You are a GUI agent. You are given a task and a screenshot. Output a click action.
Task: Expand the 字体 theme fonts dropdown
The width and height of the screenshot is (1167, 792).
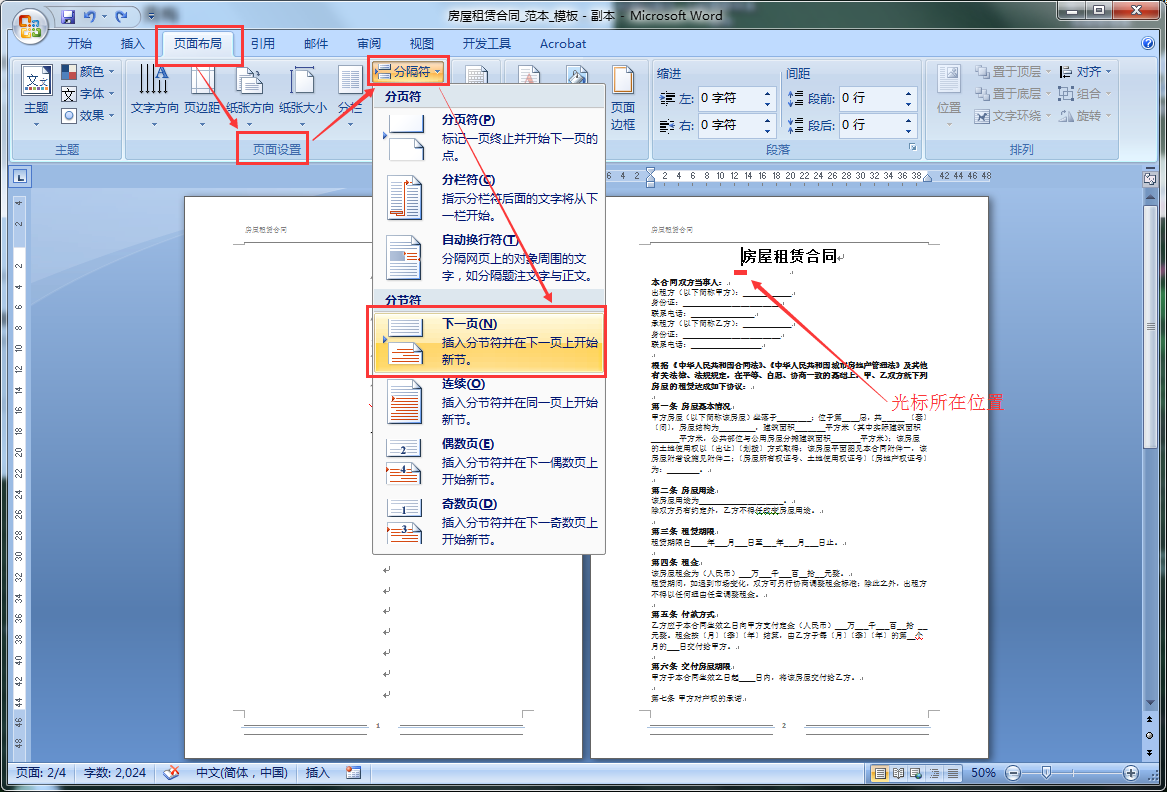(x=89, y=94)
